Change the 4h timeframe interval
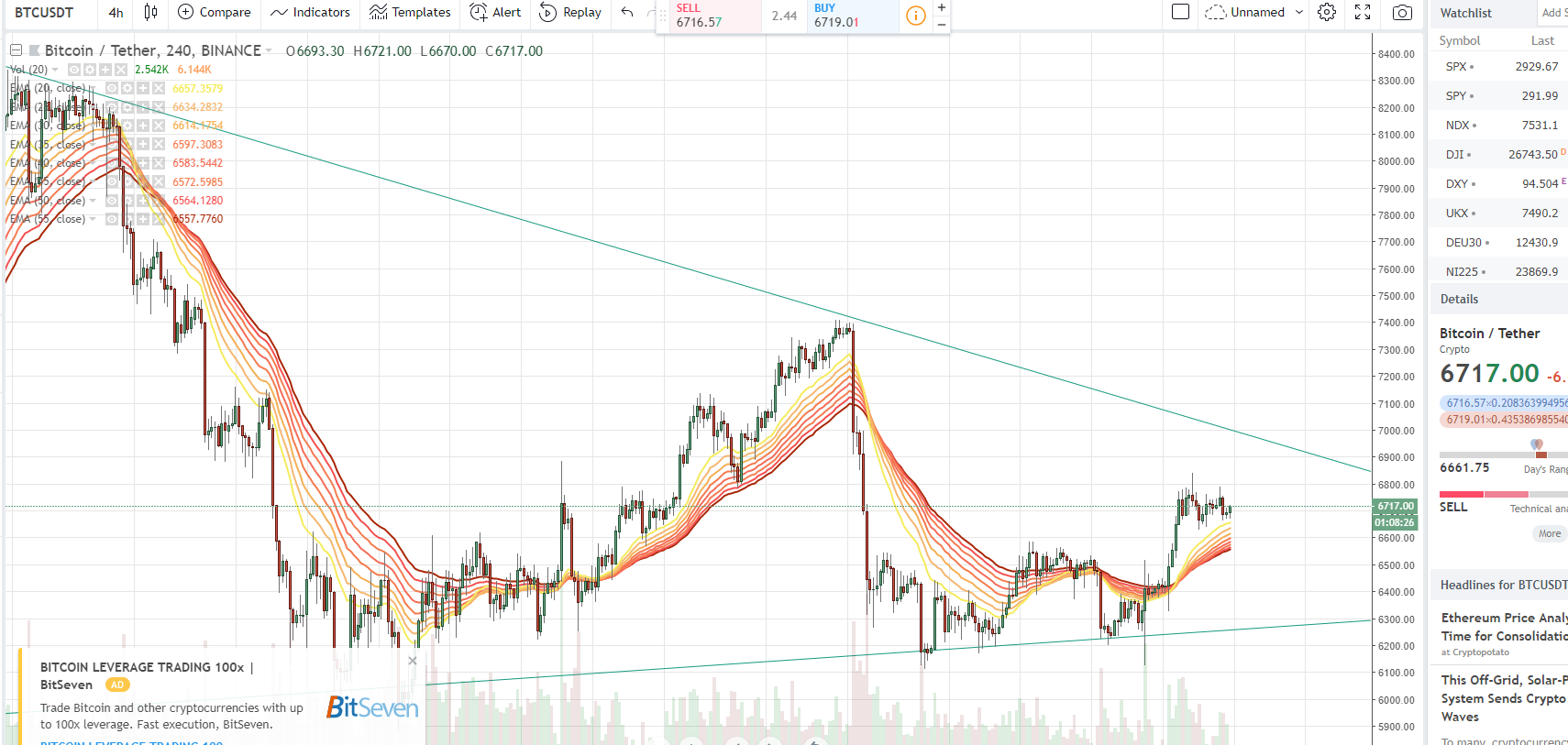 pyautogui.click(x=116, y=12)
